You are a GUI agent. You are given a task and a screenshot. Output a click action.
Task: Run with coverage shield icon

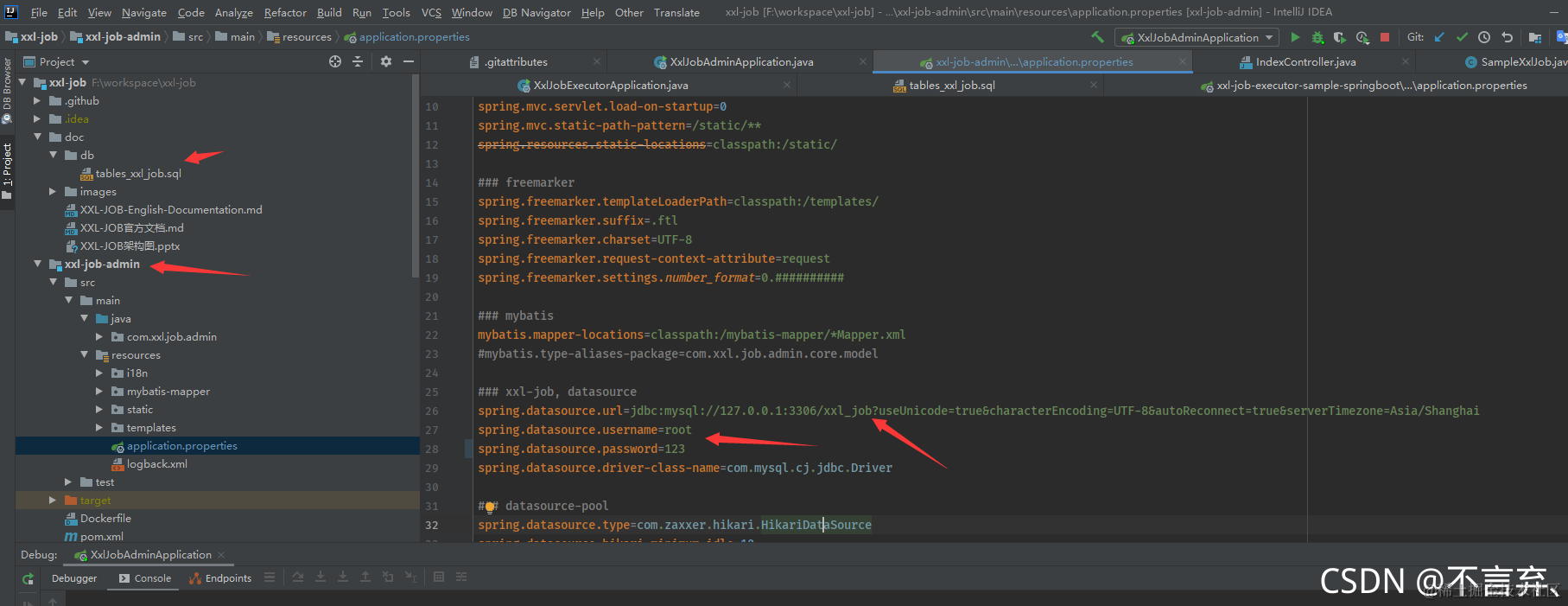[1340, 37]
